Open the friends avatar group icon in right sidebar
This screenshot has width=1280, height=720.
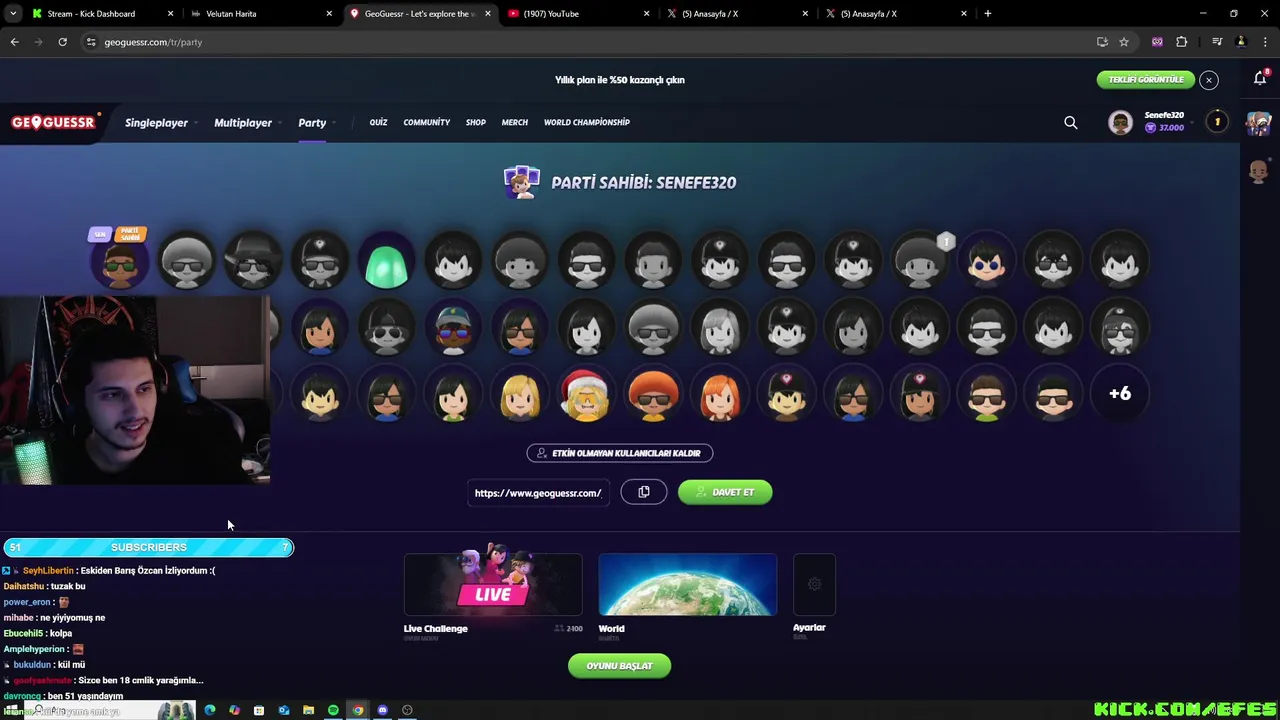point(1259,123)
